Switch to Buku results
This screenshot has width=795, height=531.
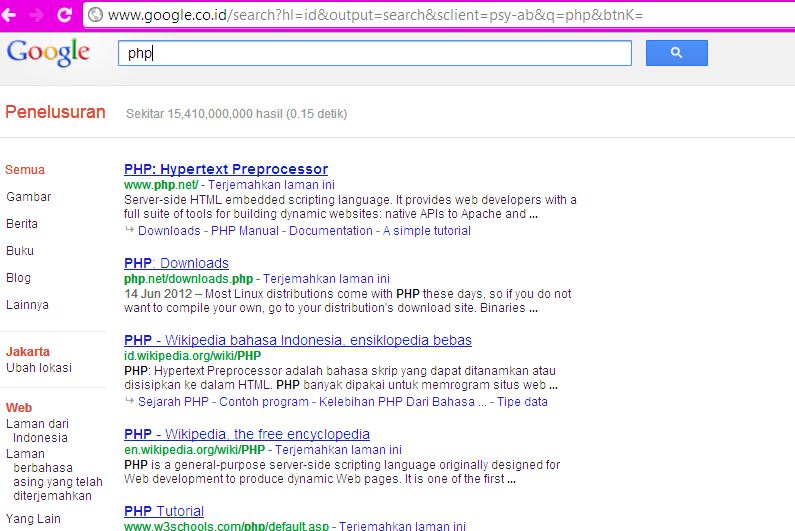pos(20,251)
